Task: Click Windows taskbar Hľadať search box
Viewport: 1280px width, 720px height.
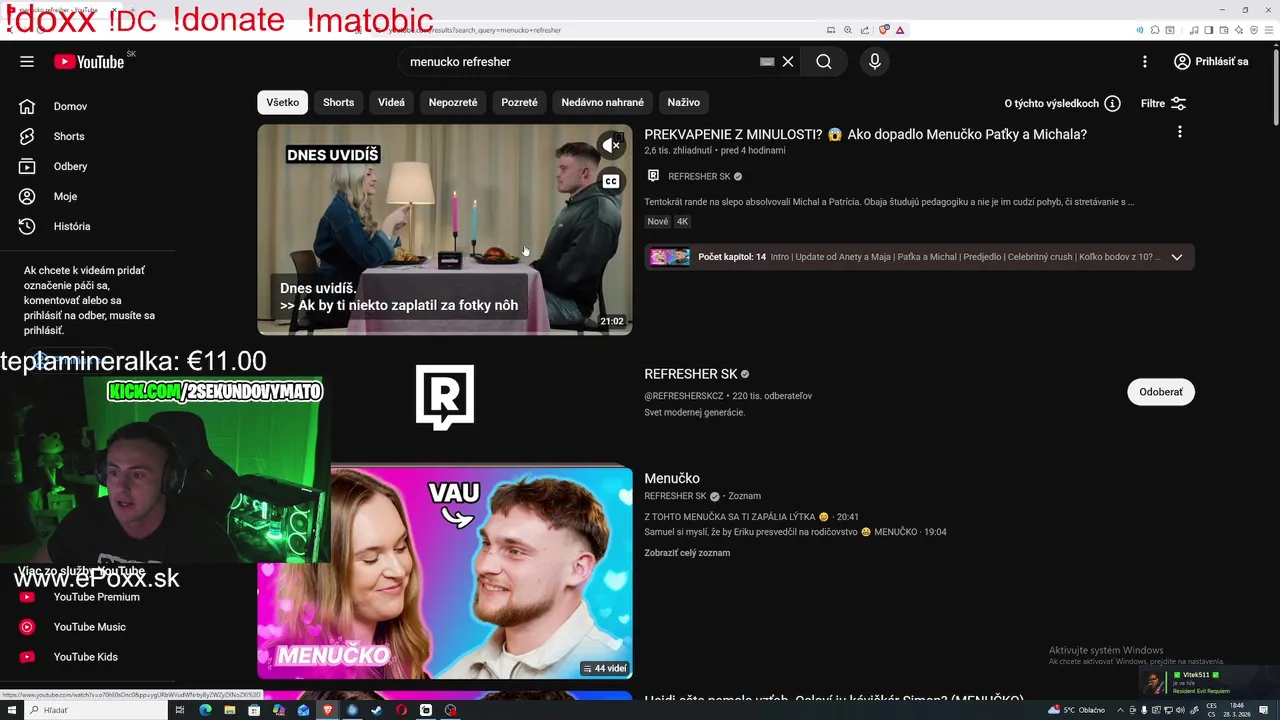Action: [x=95, y=710]
